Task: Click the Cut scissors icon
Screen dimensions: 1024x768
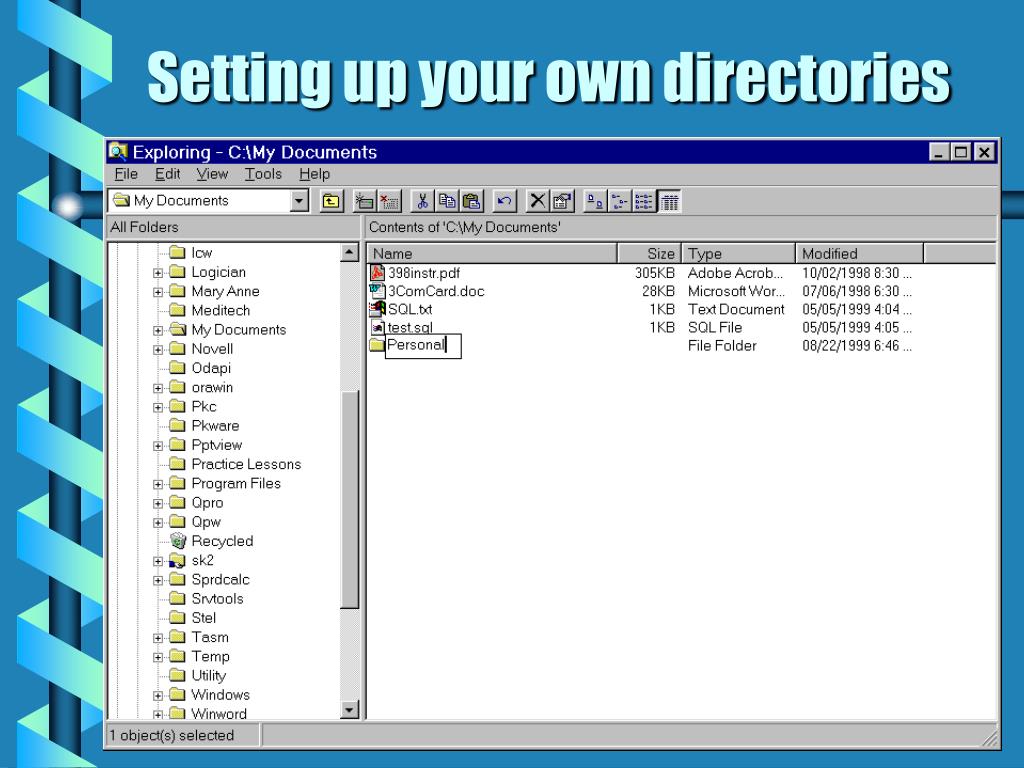Action: [422, 201]
